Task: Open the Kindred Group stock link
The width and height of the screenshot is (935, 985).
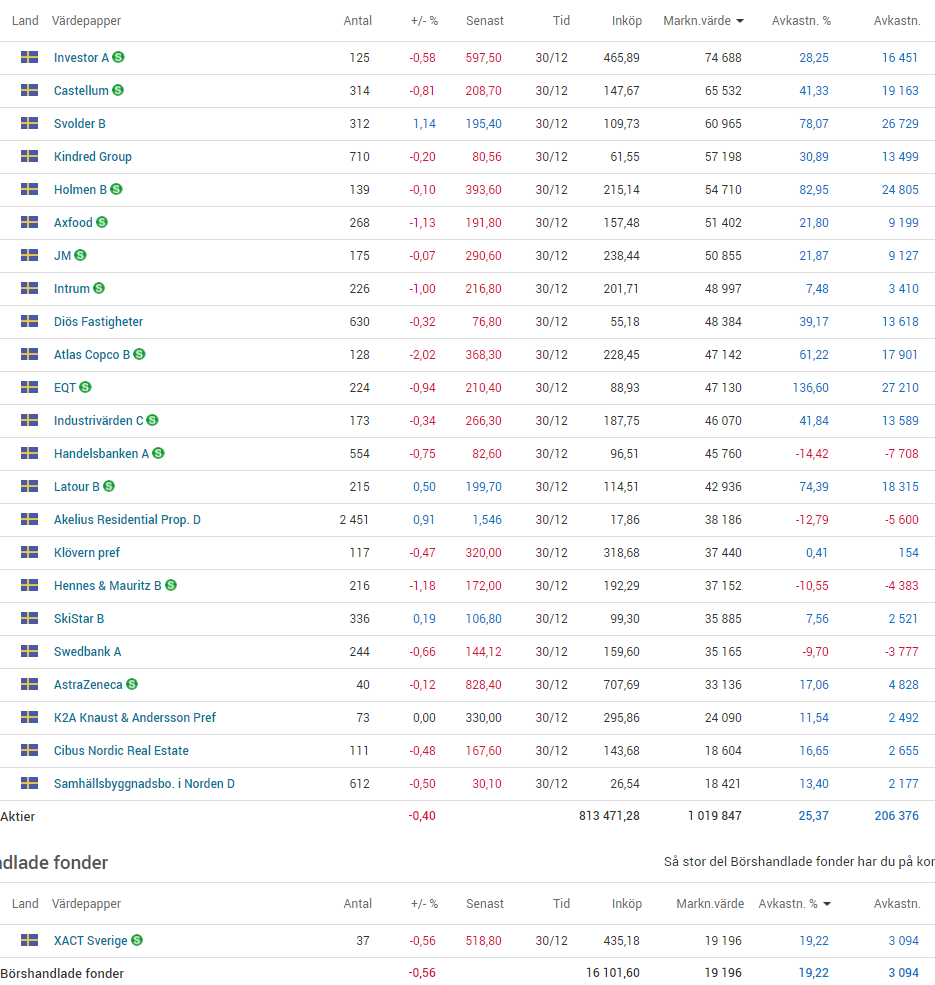Action: (93, 156)
